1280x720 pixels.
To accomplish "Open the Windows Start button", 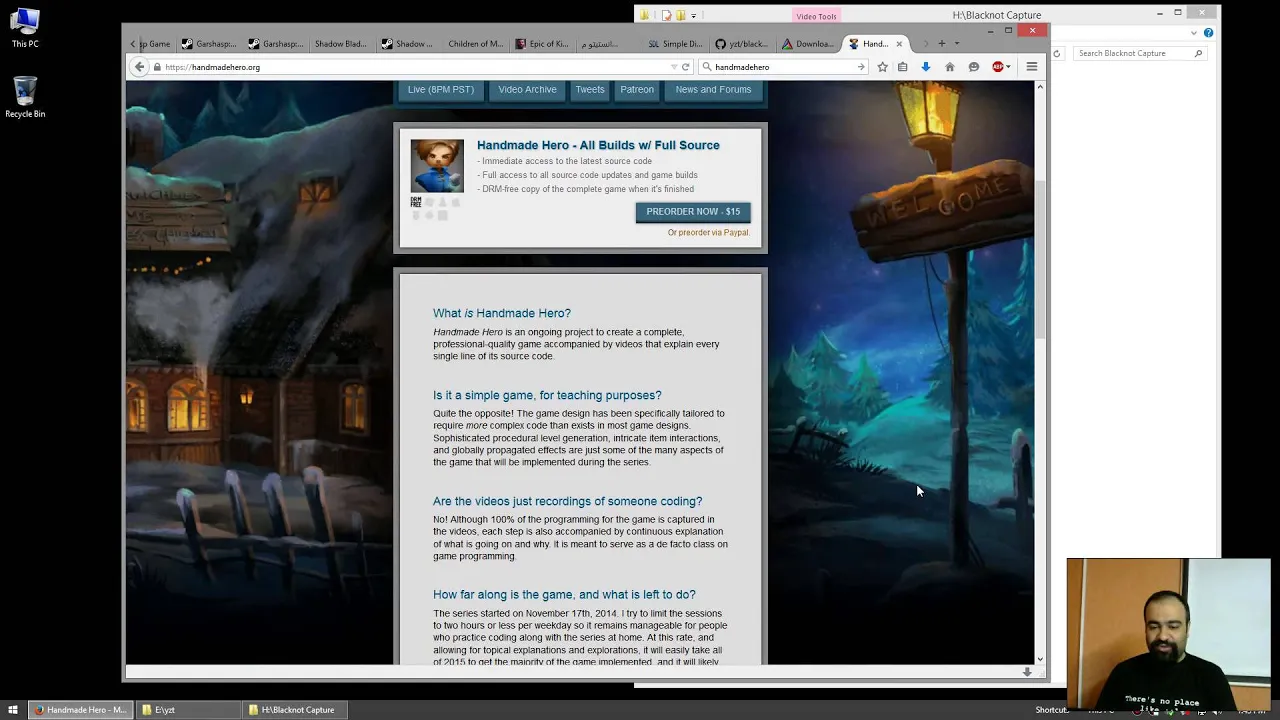I will [x=13, y=710].
